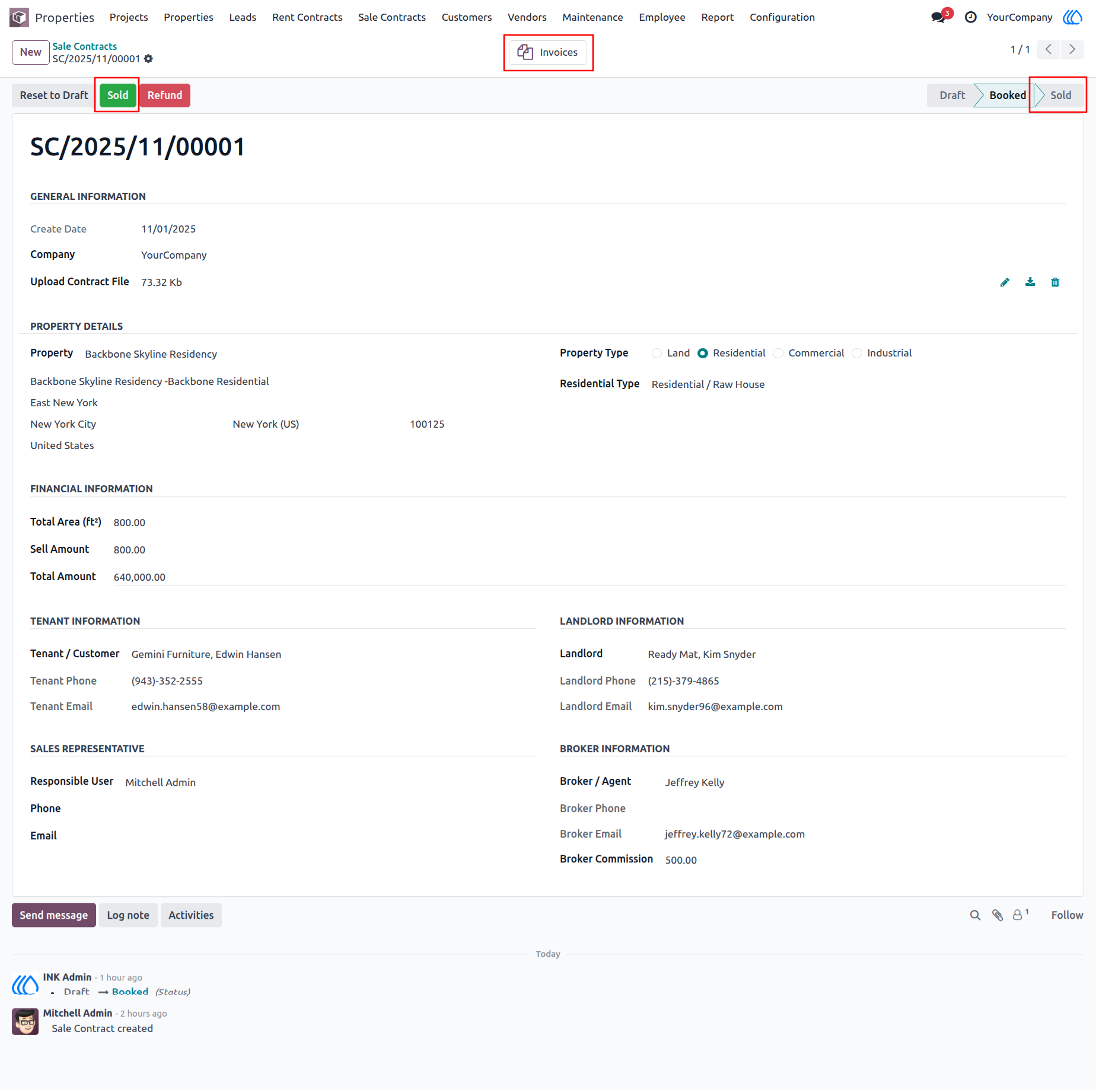Click the Properties app logo icon

19,17
